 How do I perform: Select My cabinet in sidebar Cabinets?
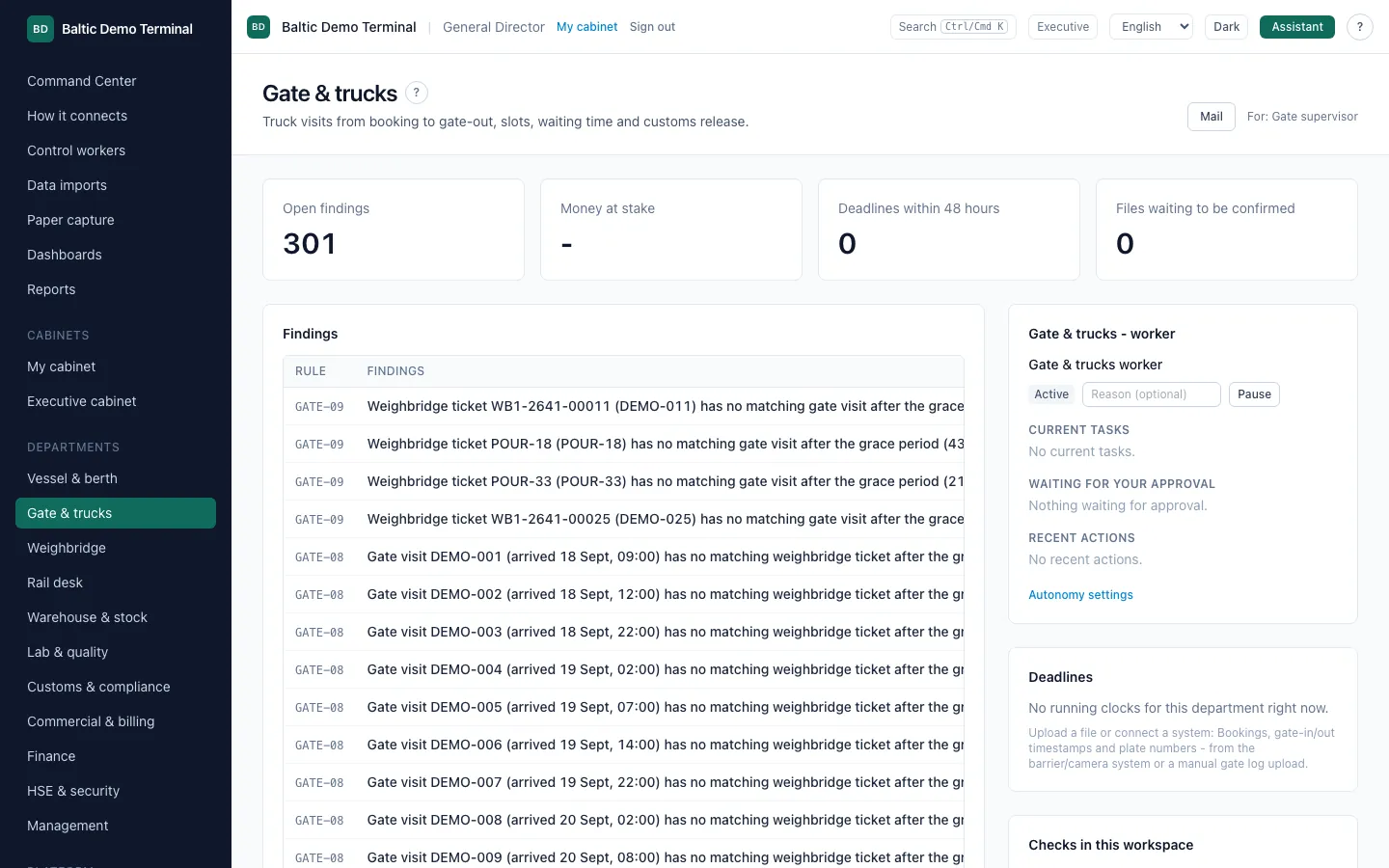coord(116,366)
